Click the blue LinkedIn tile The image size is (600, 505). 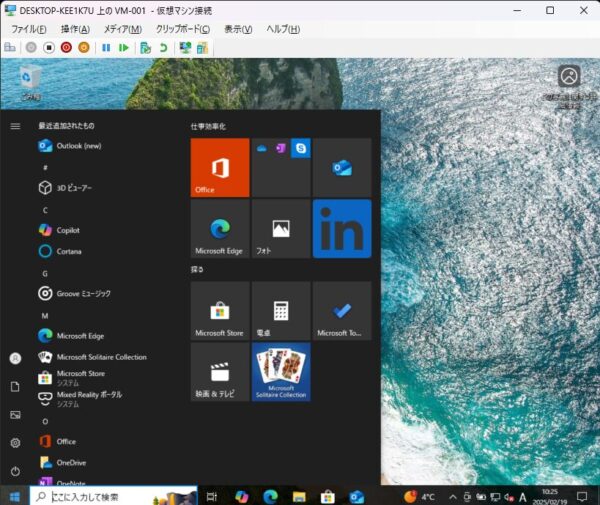point(342,229)
